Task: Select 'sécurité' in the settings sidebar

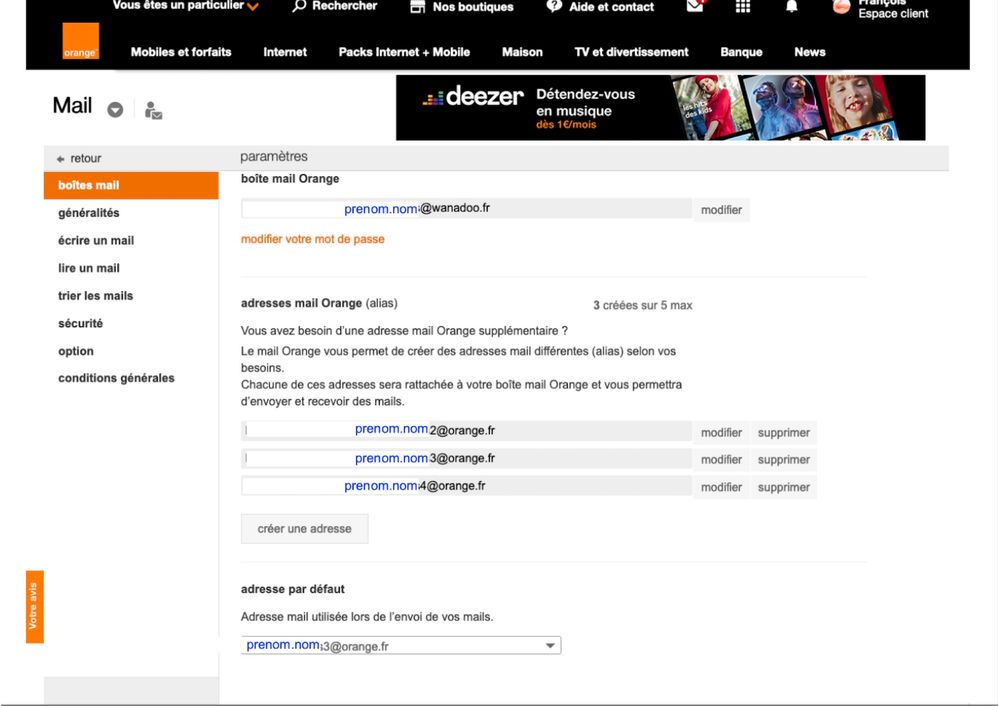Action: [x=80, y=323]
